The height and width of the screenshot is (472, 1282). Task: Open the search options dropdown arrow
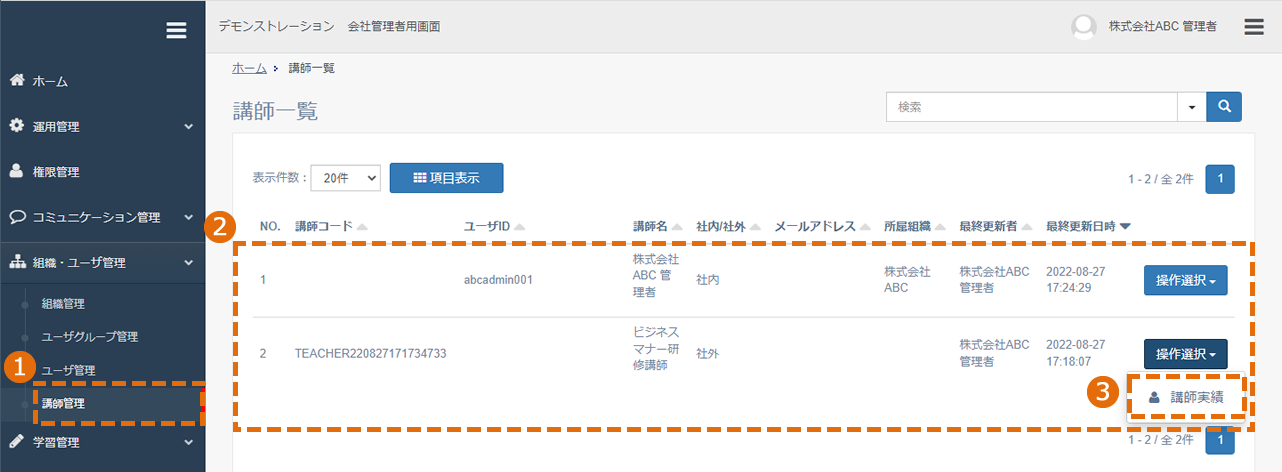coord(1191,106)
